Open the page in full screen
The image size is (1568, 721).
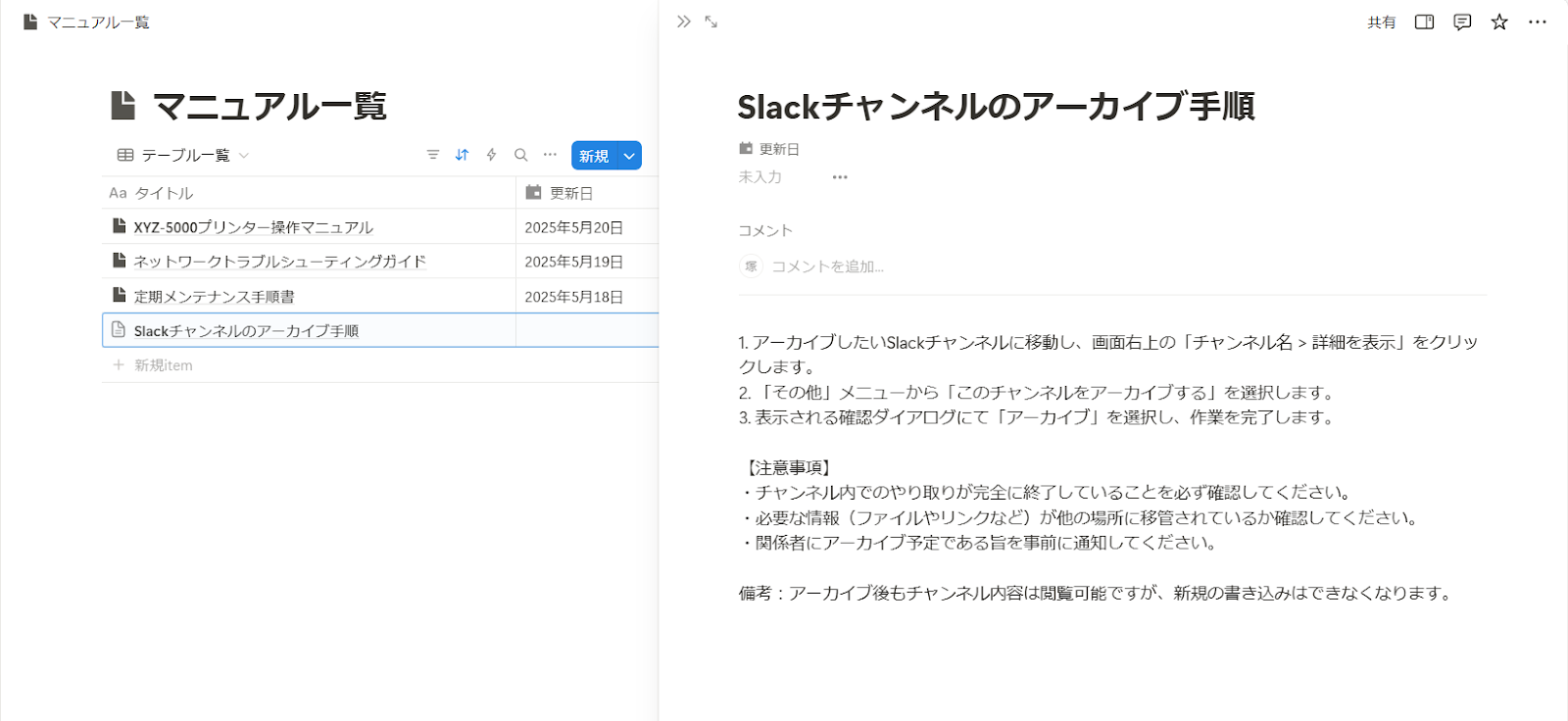711,22
